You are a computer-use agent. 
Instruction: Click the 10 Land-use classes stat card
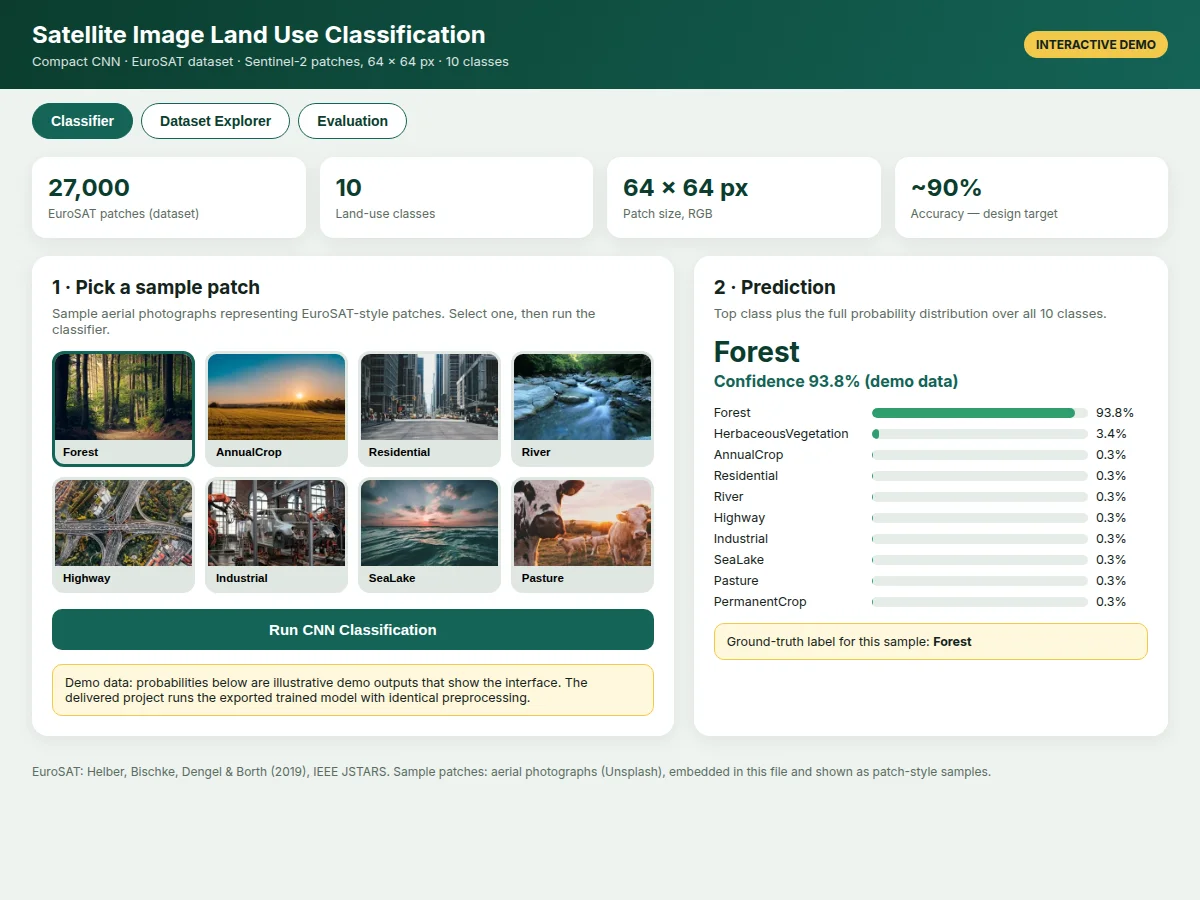coord(456,197)
